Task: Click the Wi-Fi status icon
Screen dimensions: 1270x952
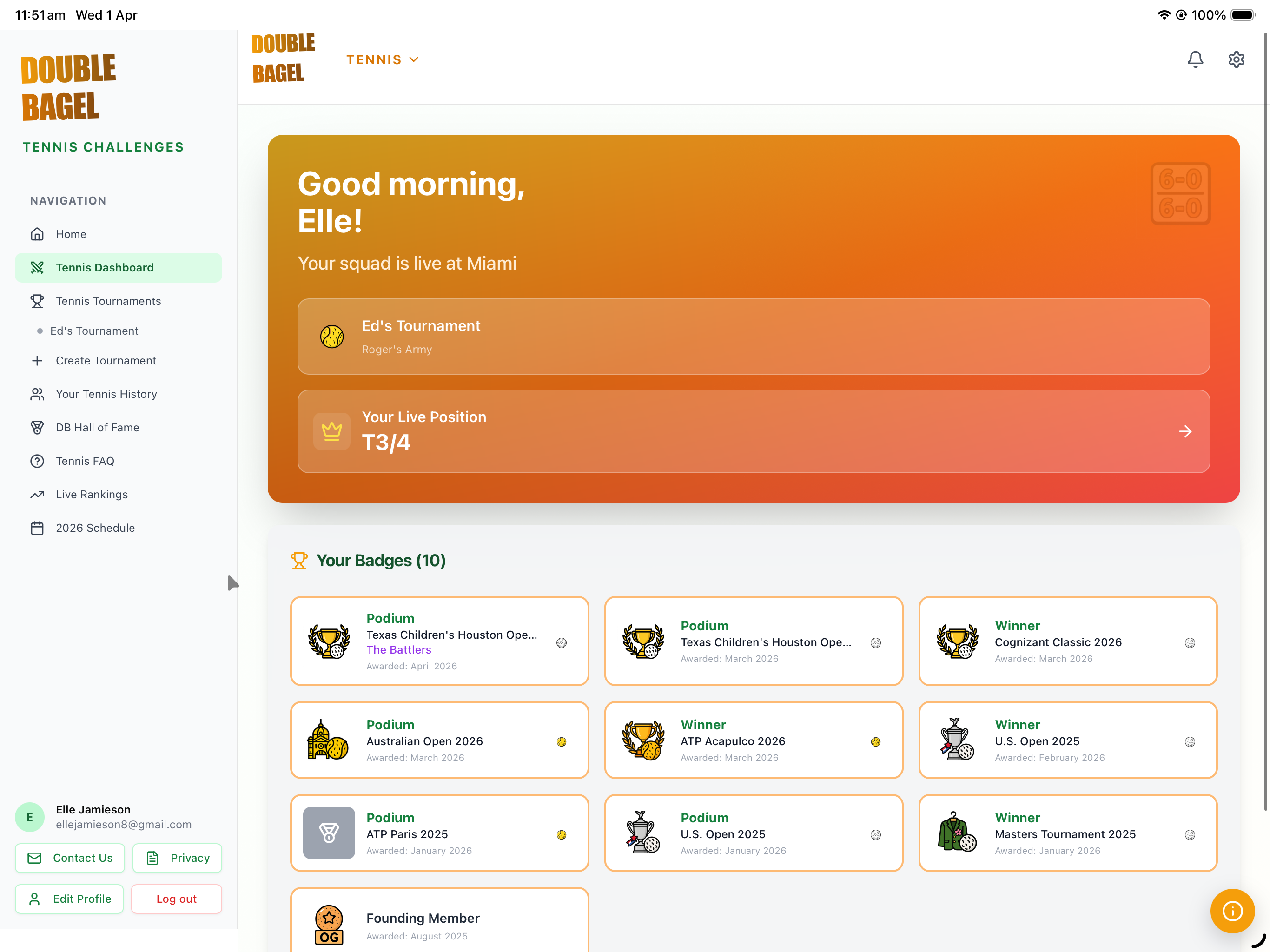Action: [x=1164, y=15]
